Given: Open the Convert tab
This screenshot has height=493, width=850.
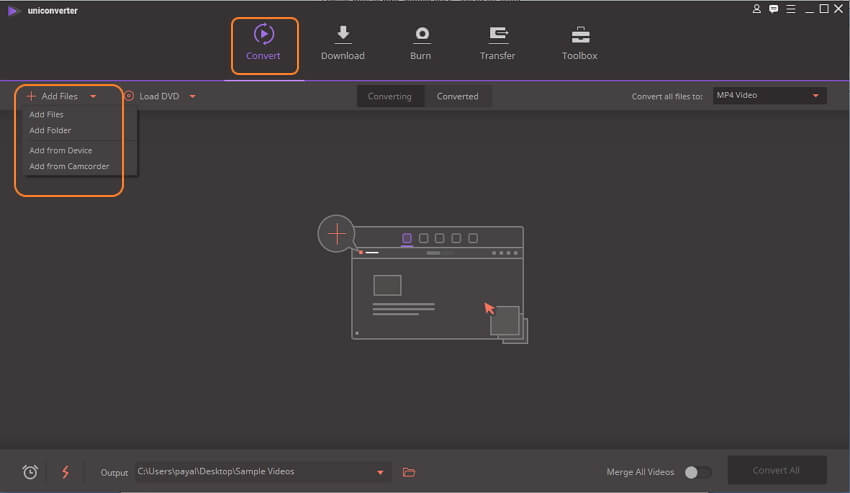Looking at the screenshot, I should click(x=263, y=43).
